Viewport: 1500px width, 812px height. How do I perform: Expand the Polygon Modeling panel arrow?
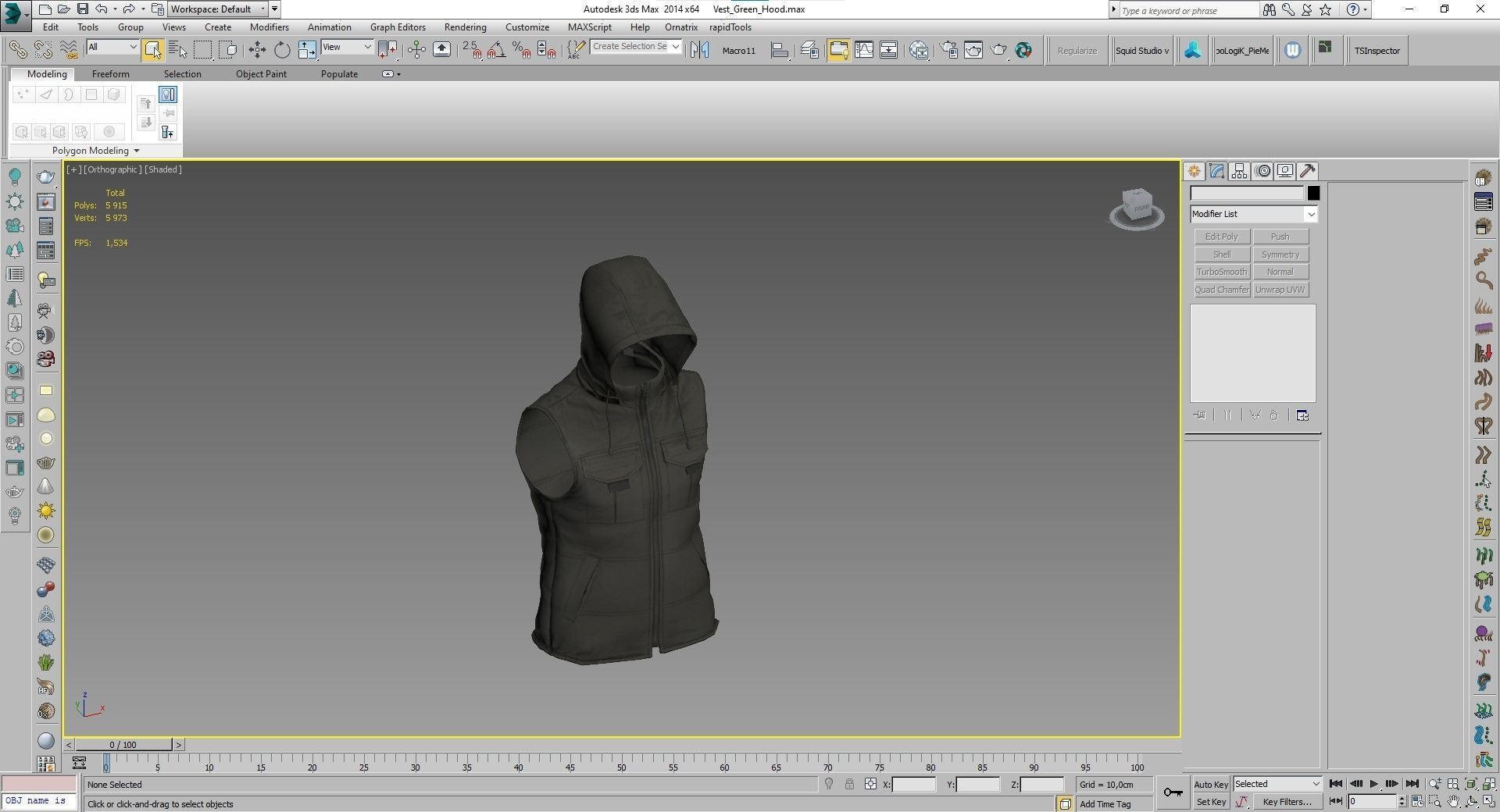(137, 151)
